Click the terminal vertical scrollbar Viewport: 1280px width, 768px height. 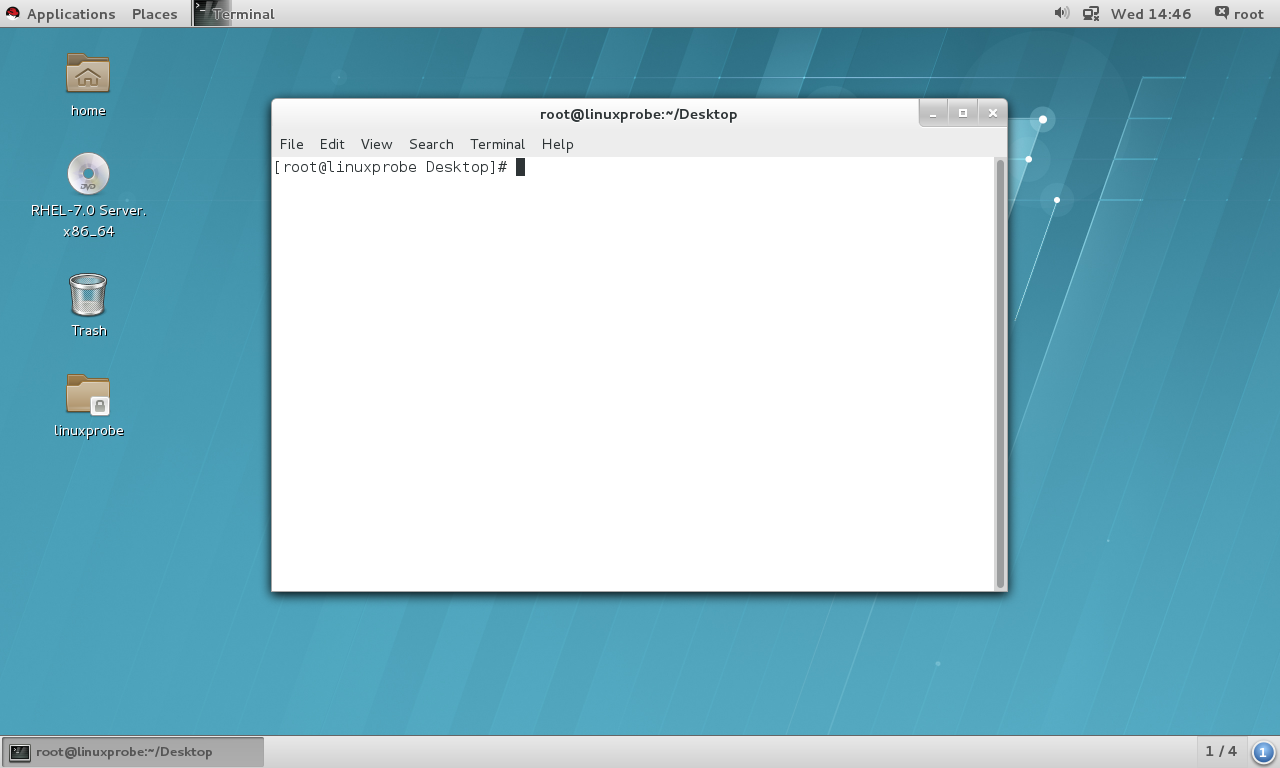click(1000, 373)
